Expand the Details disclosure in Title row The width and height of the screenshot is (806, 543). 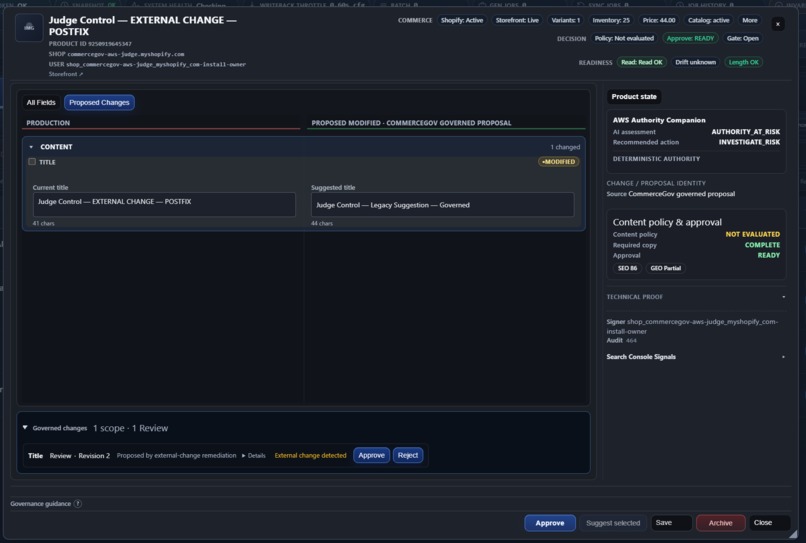click(x=253, y=456)
